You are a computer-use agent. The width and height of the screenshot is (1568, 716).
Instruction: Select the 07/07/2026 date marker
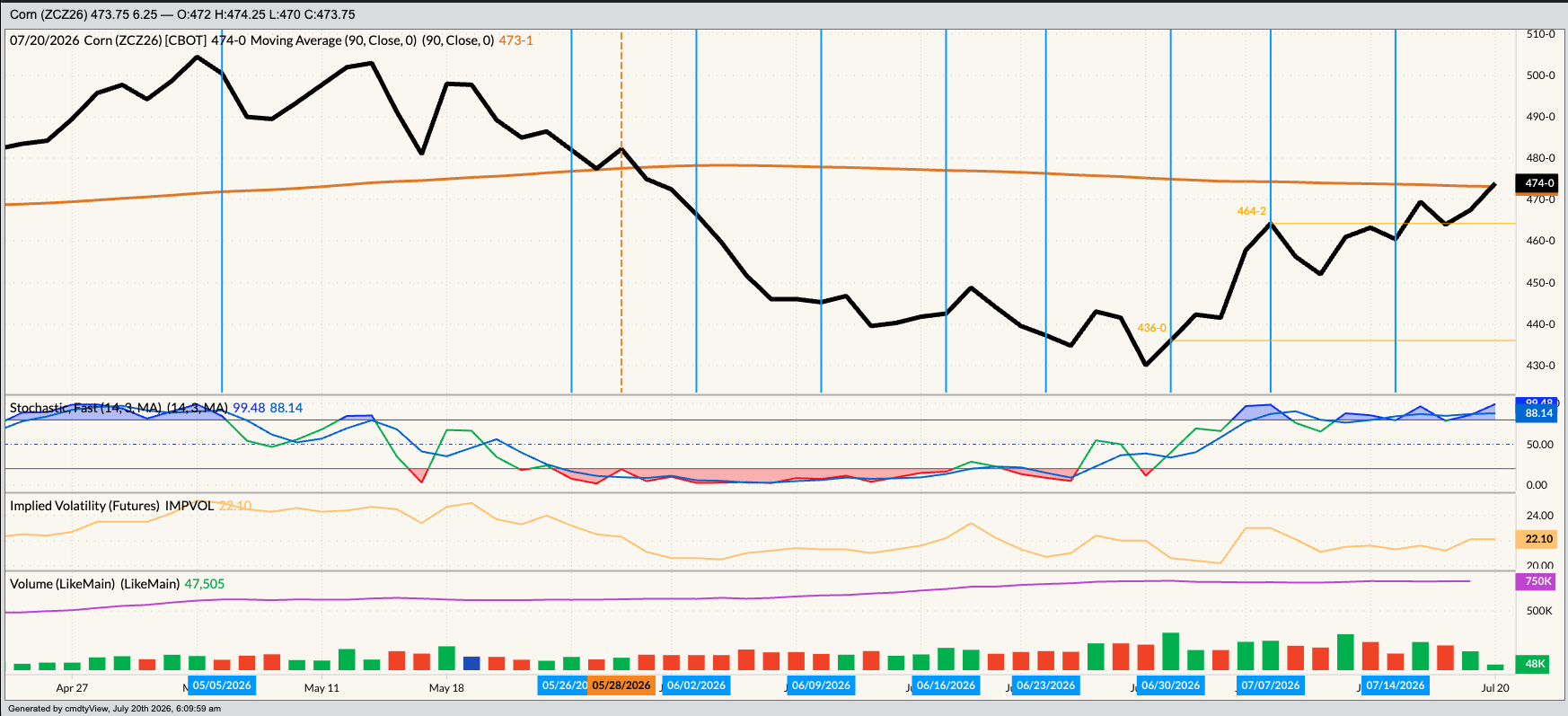(x=1270, y=685)
